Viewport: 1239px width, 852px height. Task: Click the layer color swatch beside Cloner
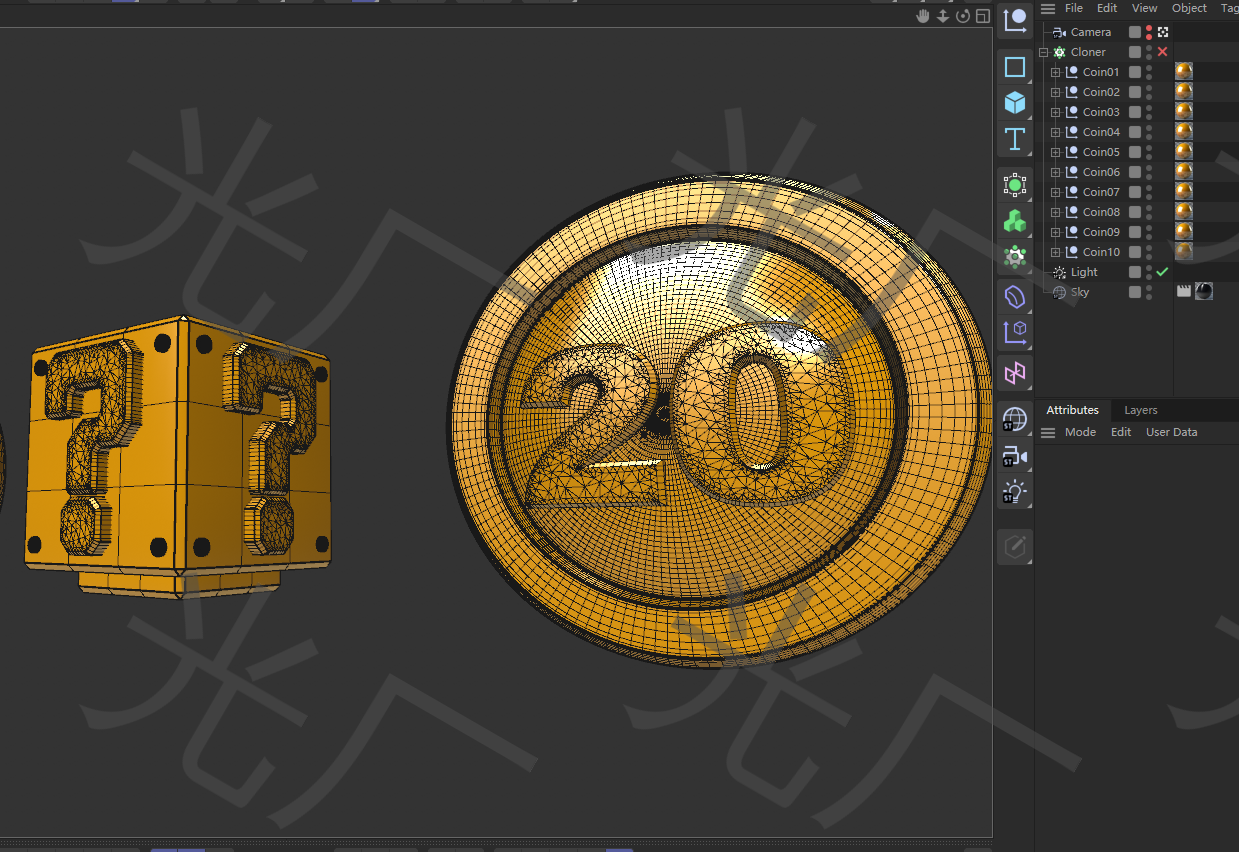pos(1134,51)
